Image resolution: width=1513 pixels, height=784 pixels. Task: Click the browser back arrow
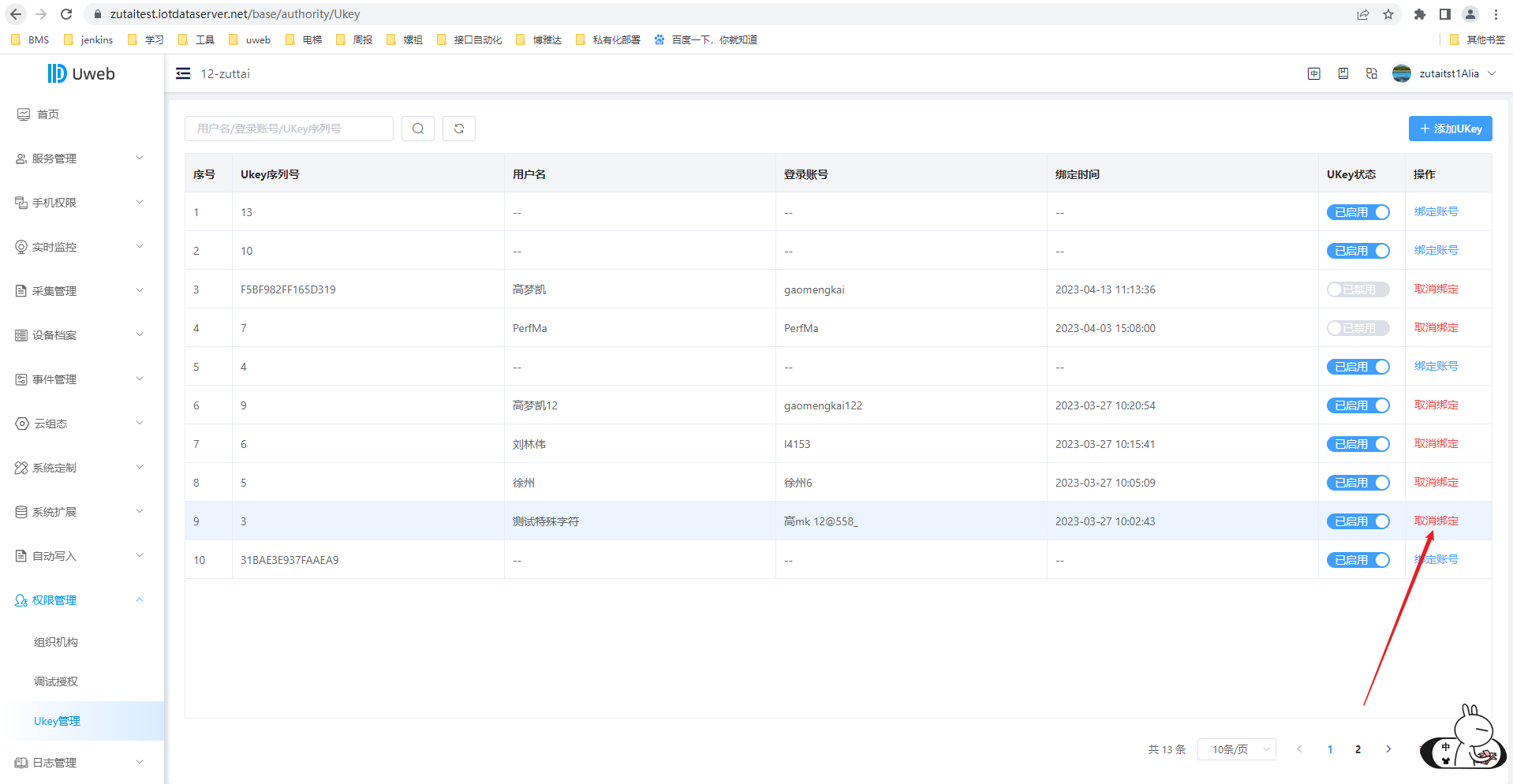pyautogui.click(x=16, y=14)
